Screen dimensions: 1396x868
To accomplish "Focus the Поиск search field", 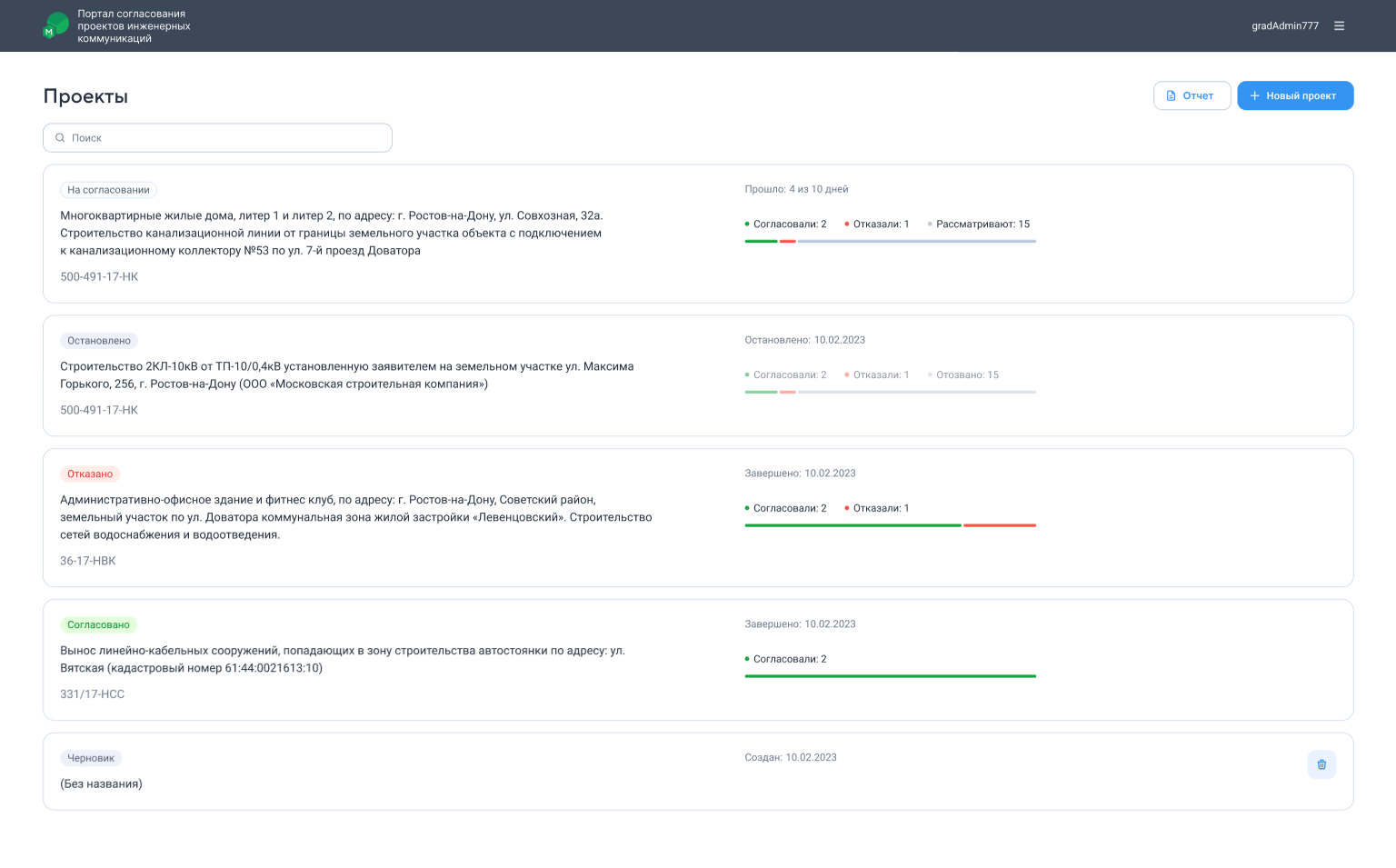I will (217, 138).
